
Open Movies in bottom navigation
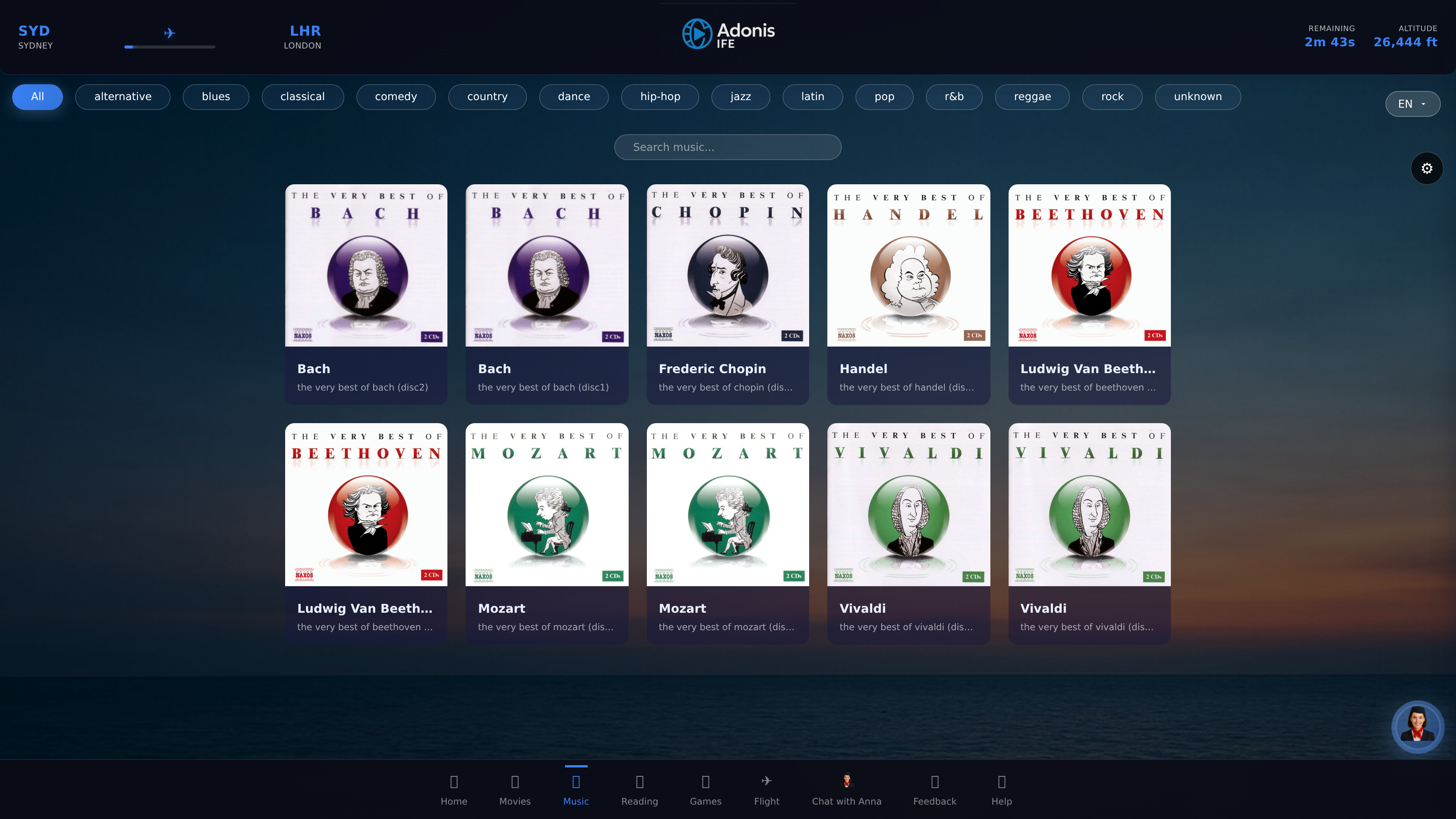515,789
